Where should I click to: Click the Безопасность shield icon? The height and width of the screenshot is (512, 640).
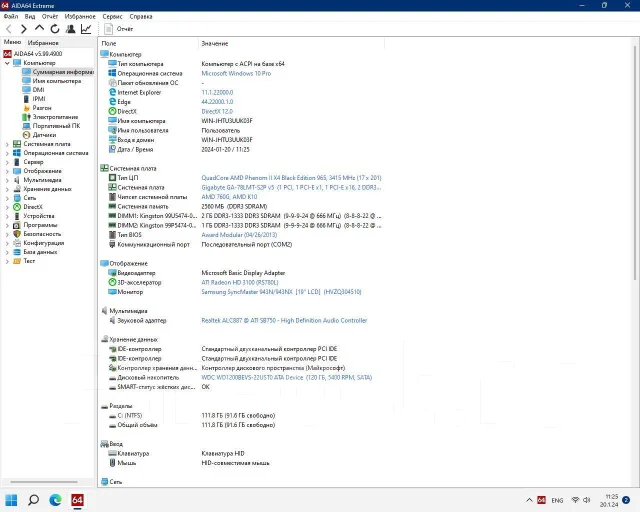(x=17, y=234)
